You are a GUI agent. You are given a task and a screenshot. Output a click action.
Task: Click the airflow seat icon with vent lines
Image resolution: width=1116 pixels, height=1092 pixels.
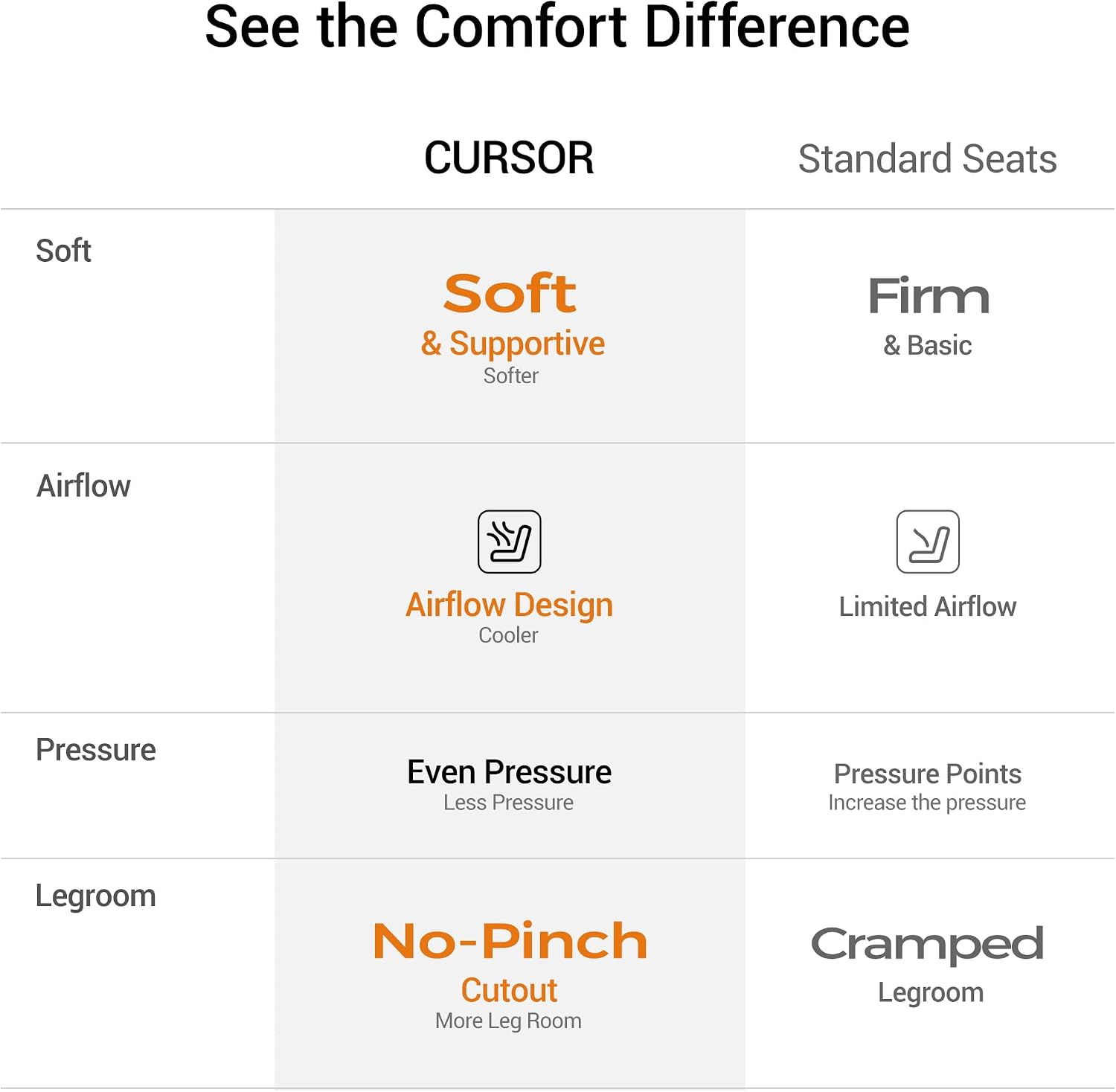[509, 542]
